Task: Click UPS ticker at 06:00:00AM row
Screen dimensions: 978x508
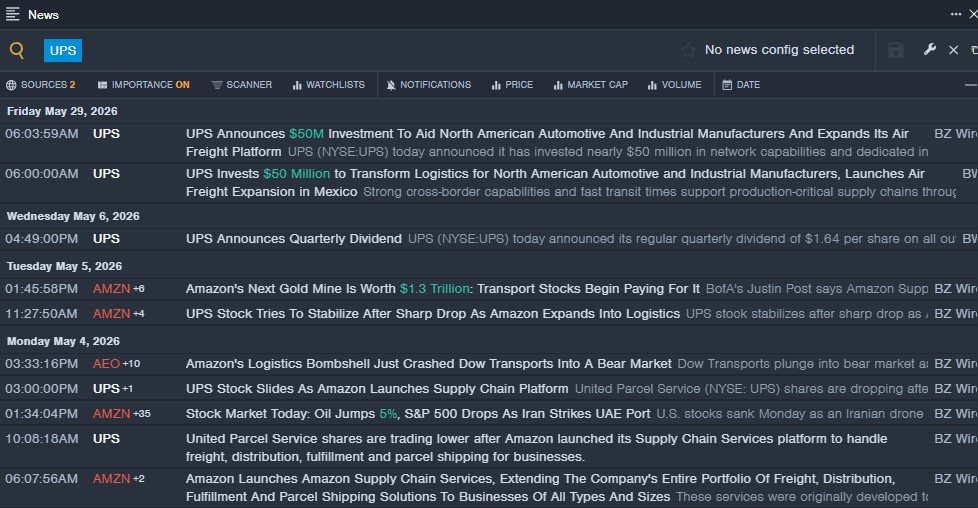Action: (106, 173)
